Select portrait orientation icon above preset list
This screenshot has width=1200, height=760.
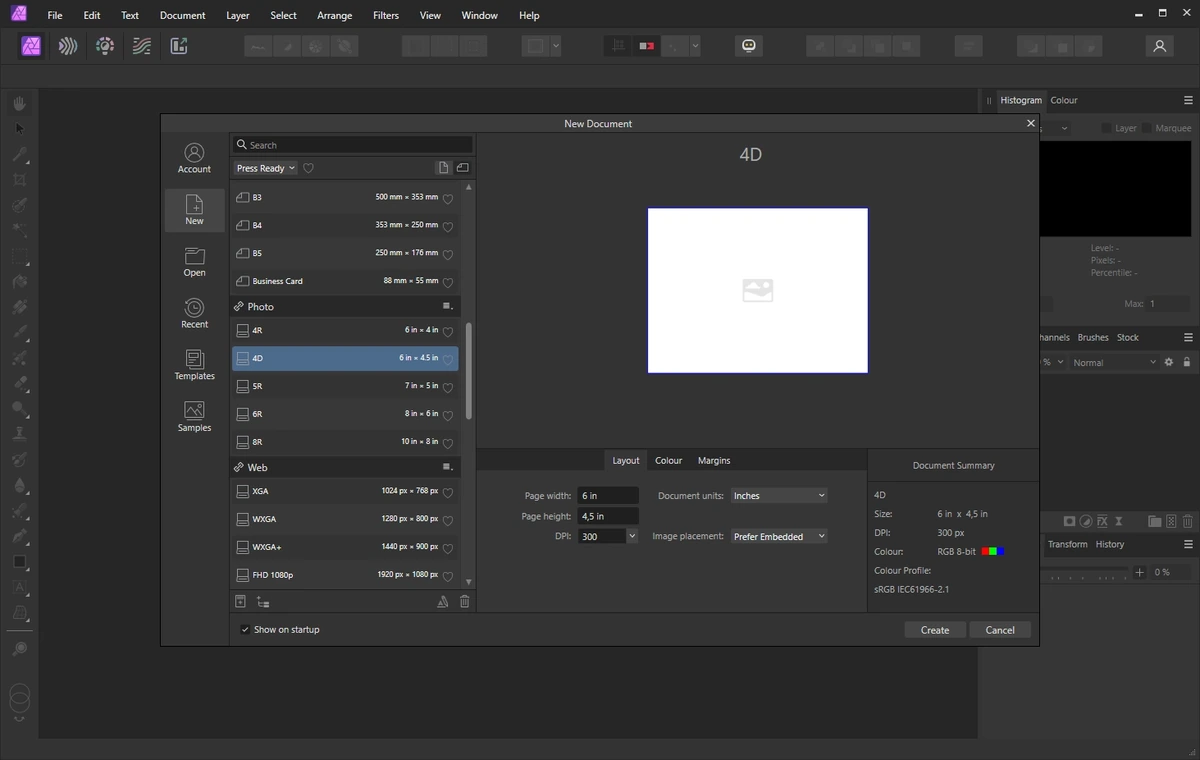(x=443, y=168)
